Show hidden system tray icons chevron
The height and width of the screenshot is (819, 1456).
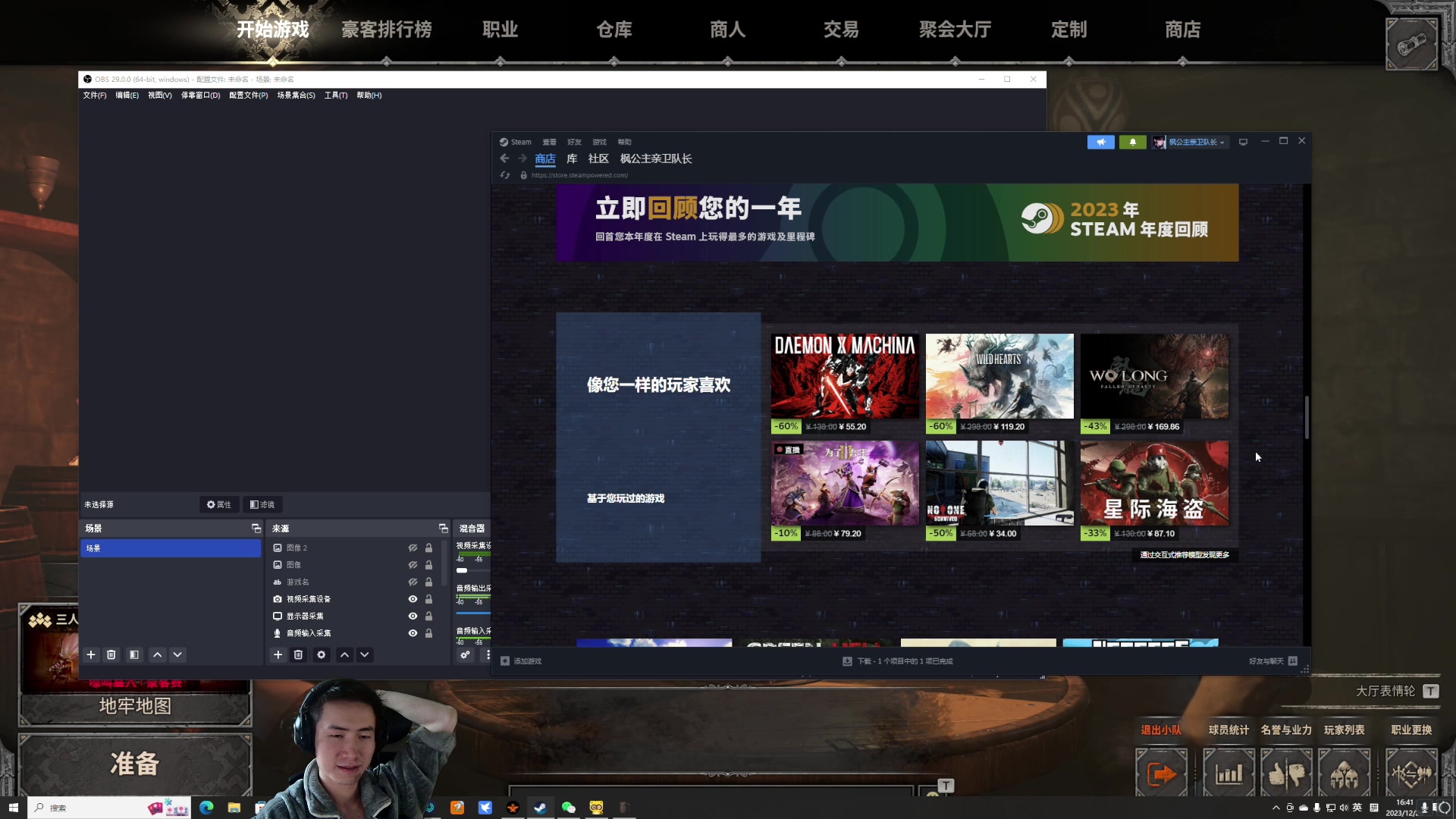[1276, 808]
